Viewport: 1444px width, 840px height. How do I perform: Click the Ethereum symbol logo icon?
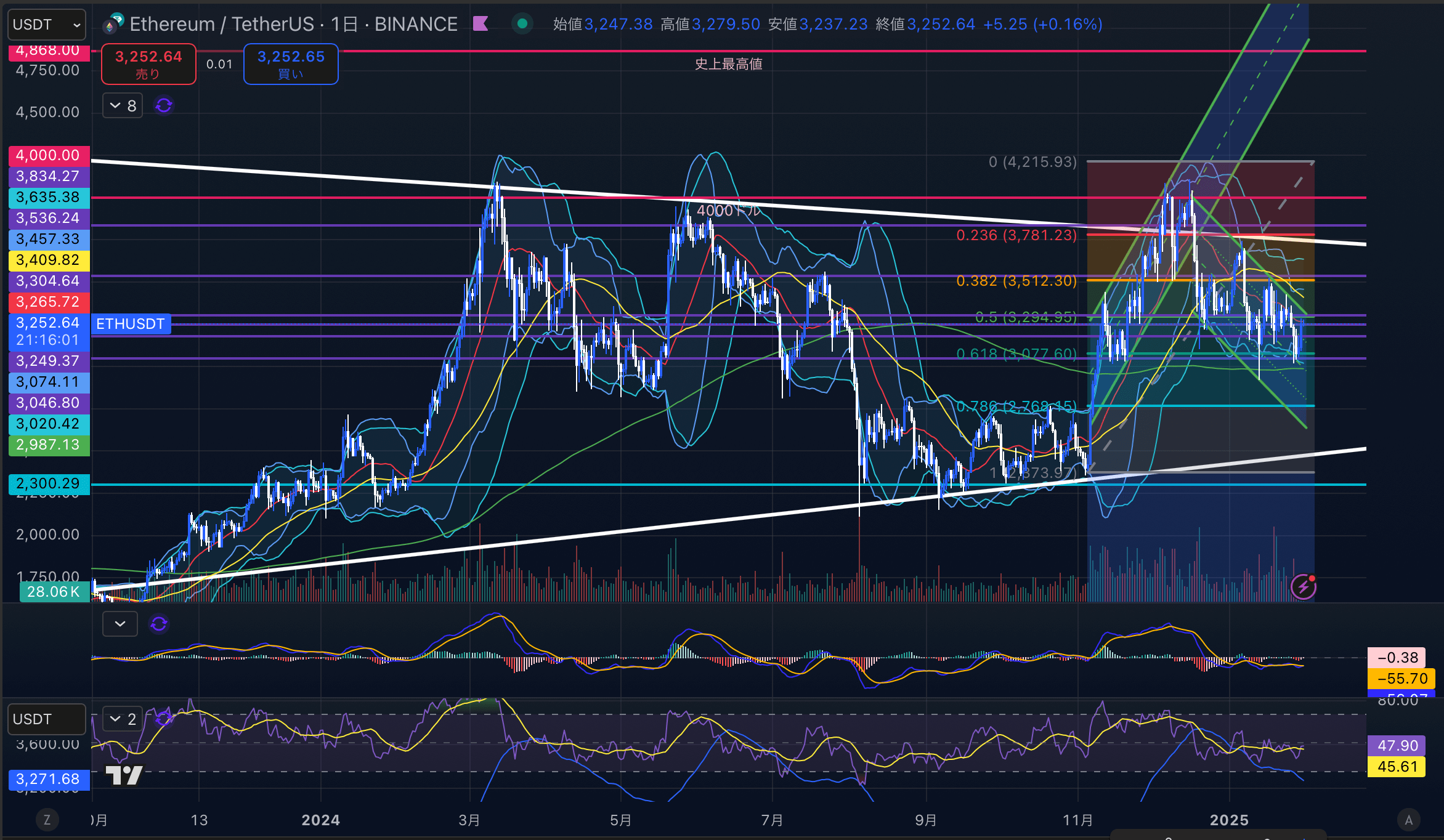coord(113,24)
